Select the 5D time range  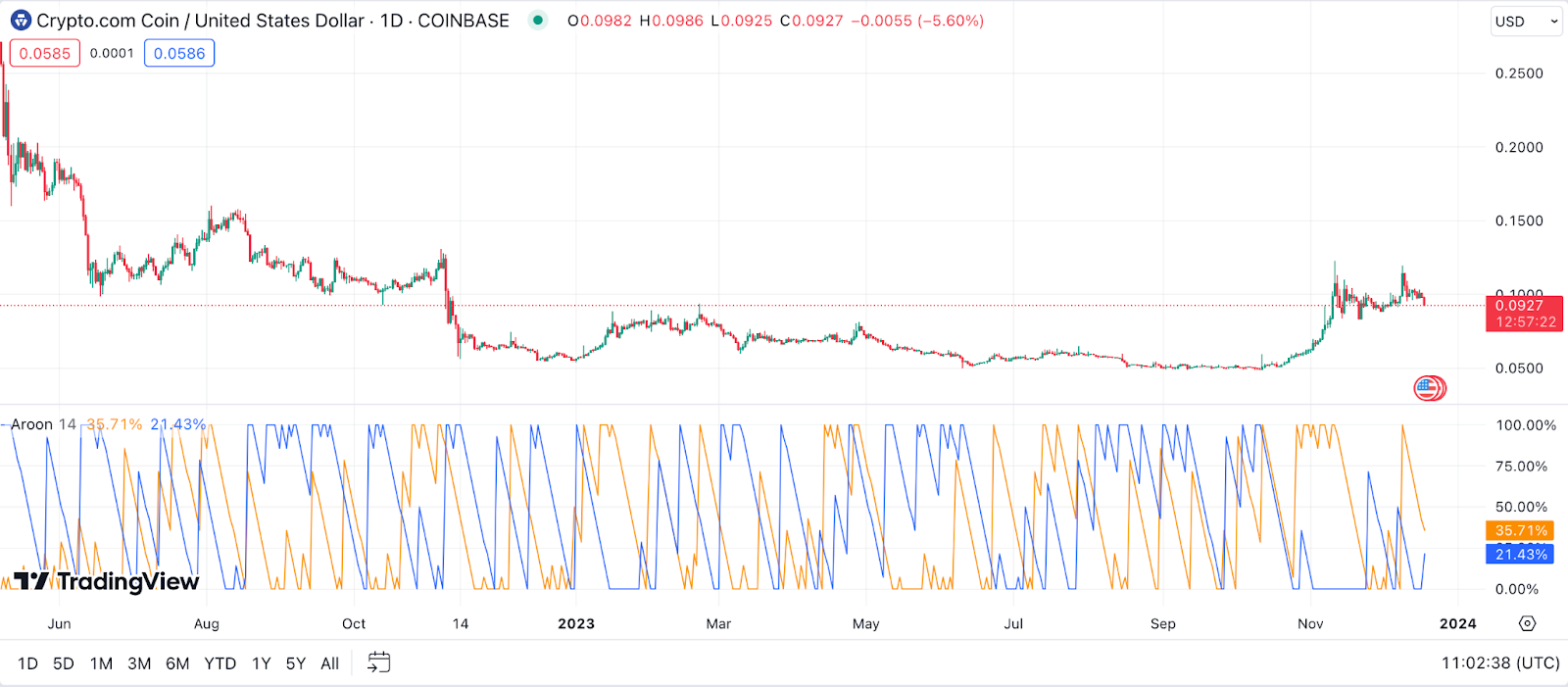(64, 663)
